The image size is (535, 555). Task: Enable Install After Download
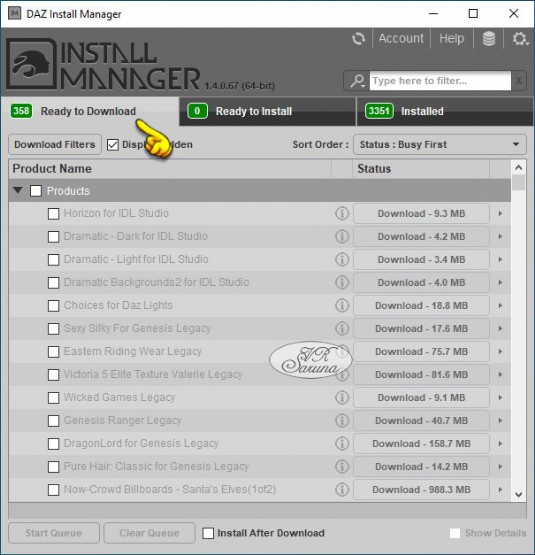pyautogui.click(x=208, y=533)
